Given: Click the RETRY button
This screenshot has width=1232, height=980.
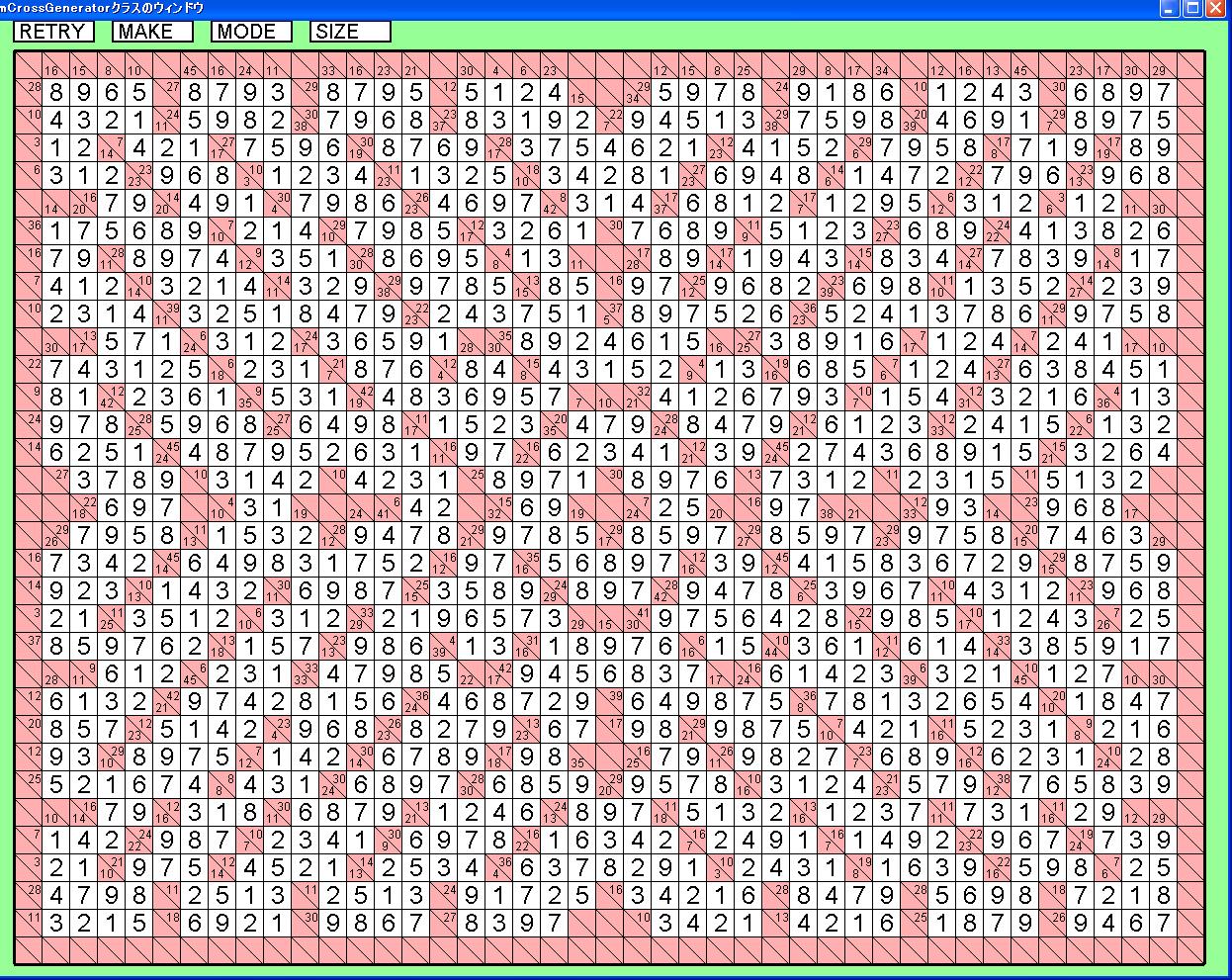Looking at the screenshot, I should click(53, 32).
